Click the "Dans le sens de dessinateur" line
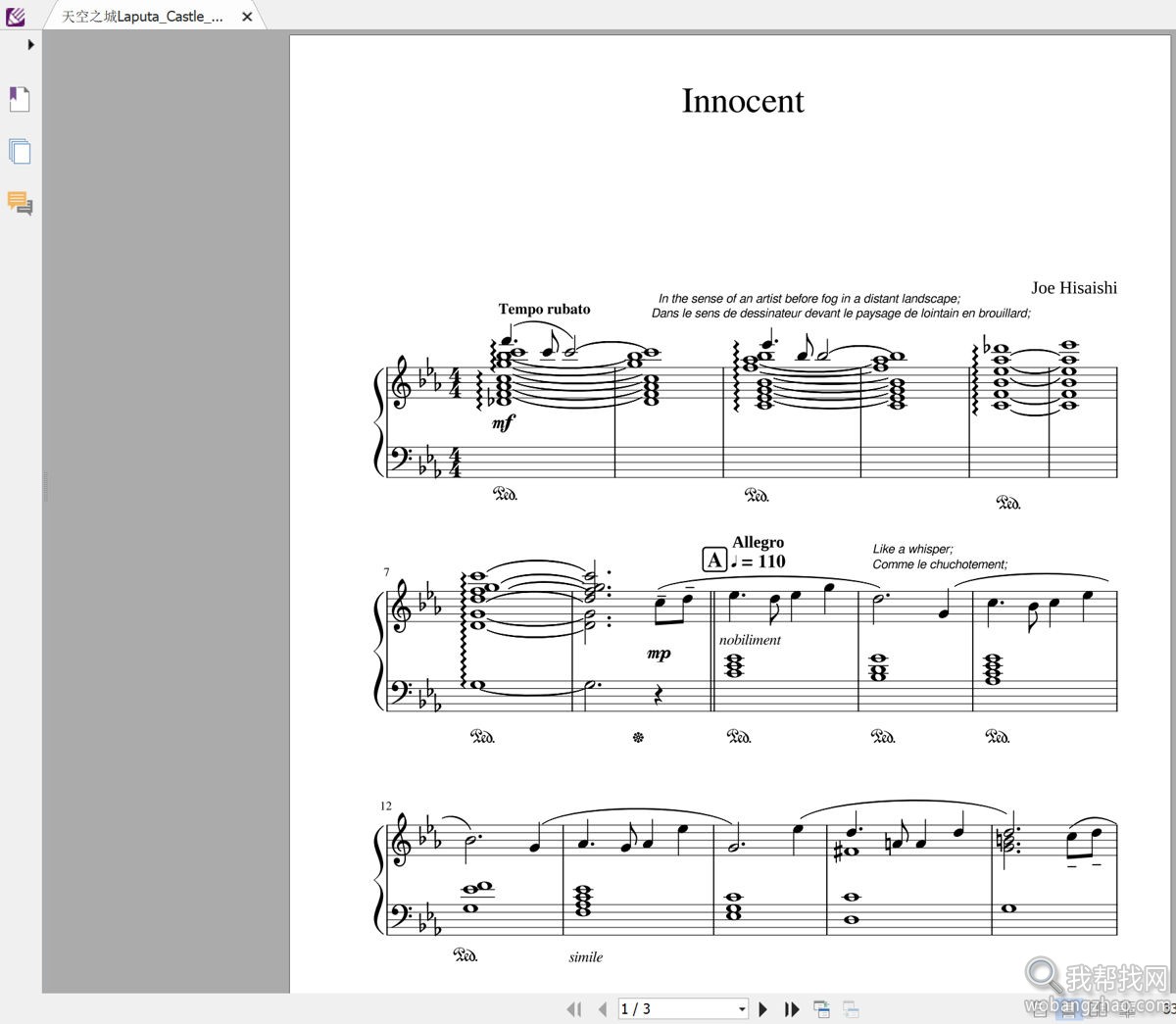 coord(841,314)
